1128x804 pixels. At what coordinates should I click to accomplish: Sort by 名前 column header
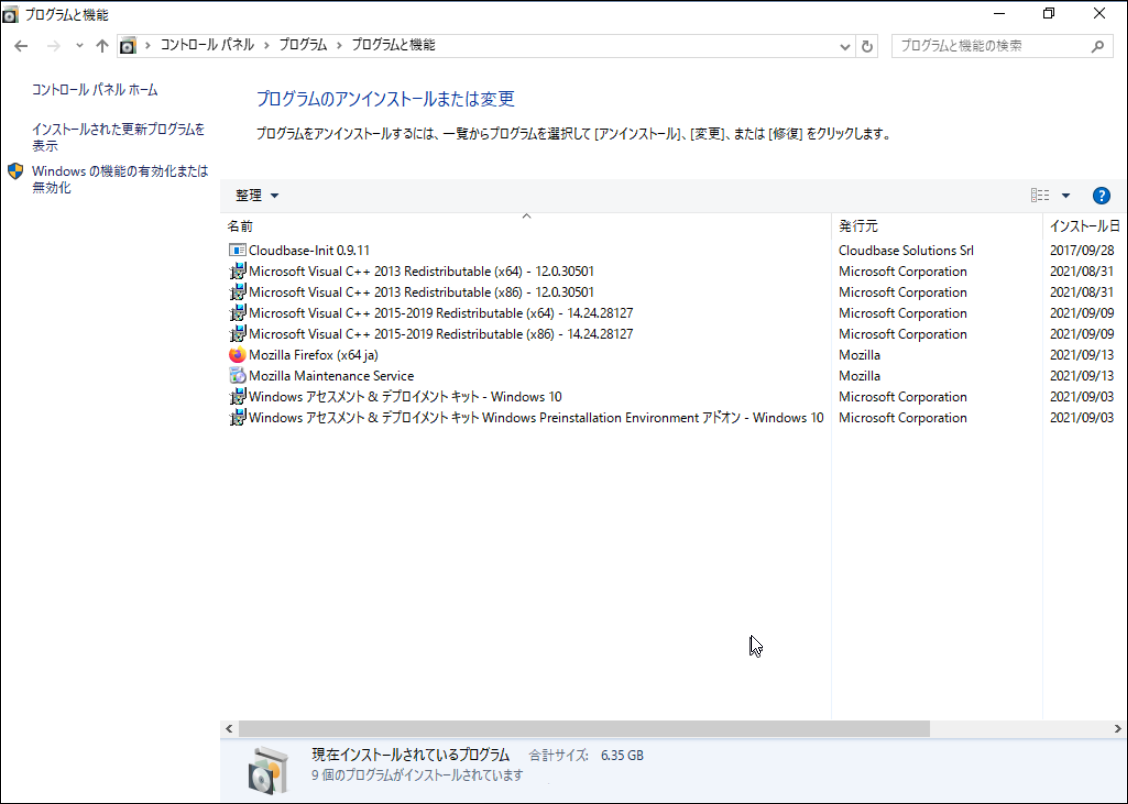pyautogui.click(x=526, y=226)
